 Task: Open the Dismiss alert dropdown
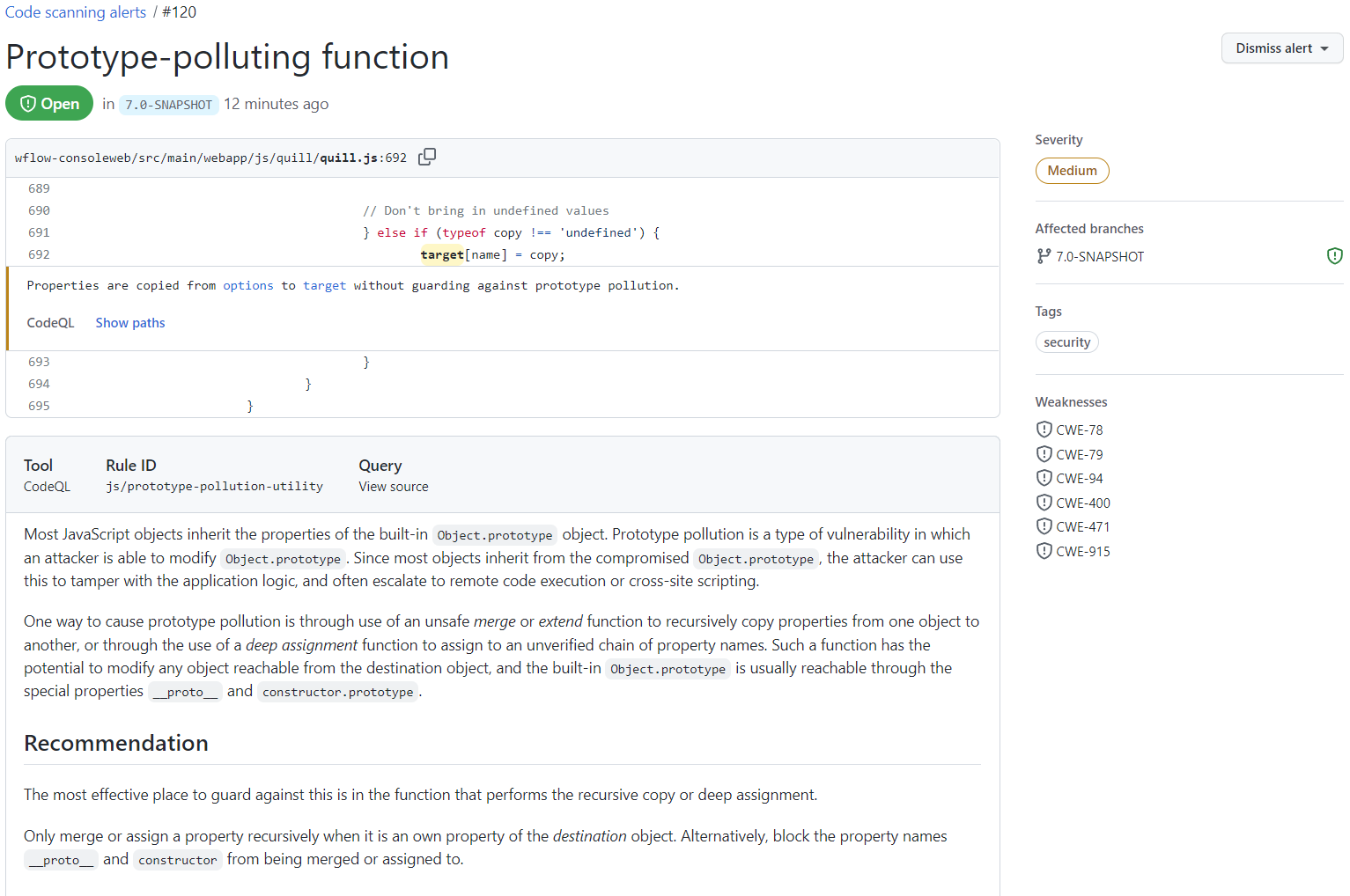[x=1281, y=48]
